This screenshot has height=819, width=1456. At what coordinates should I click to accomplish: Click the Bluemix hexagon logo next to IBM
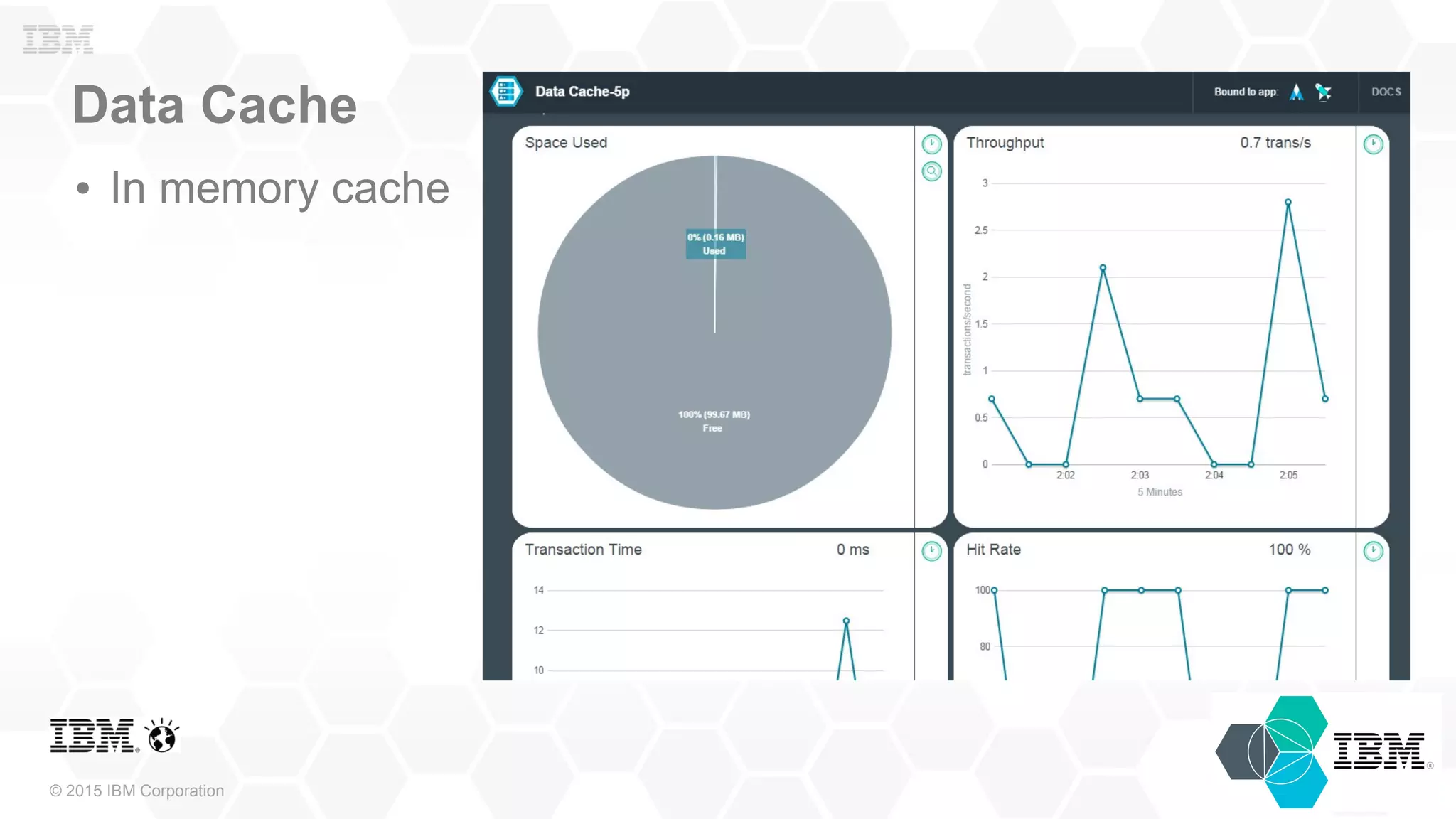[1272, 751]
